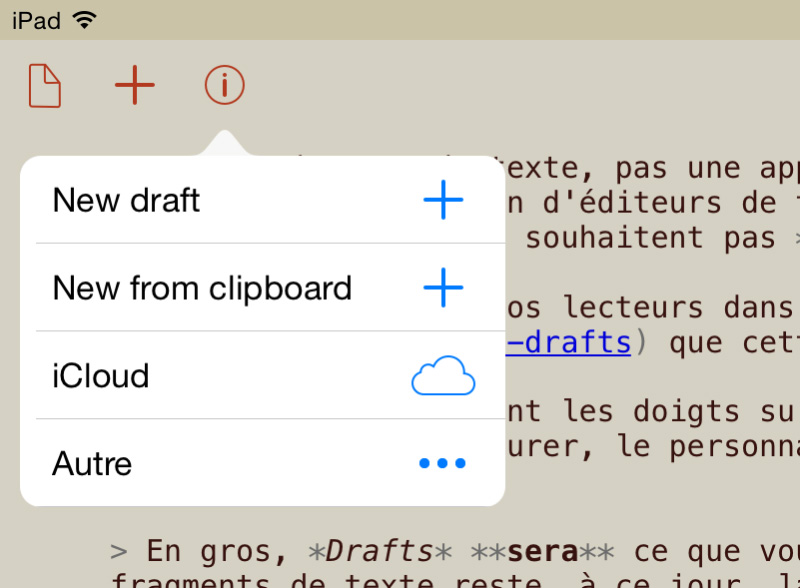Tap the red plus new-draft toolbar icon

[x=135, y=85]
